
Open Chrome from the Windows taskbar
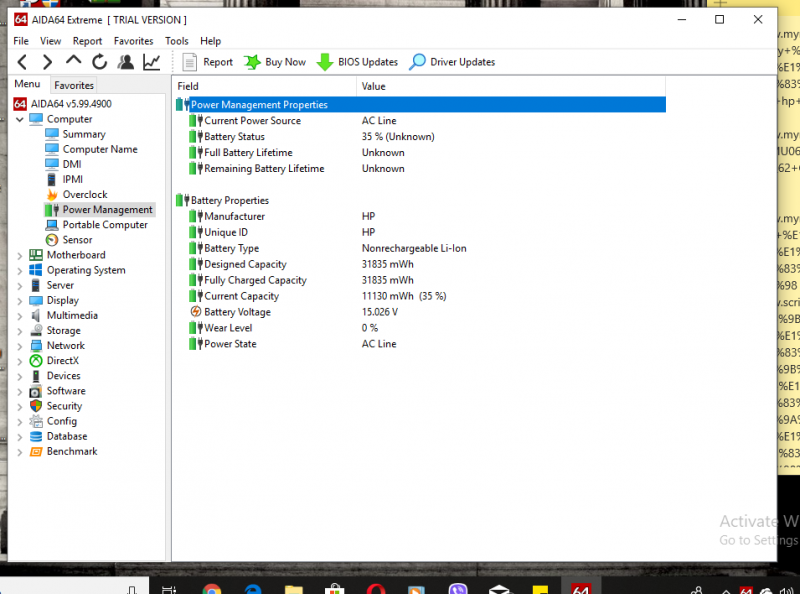coord(211,588)
